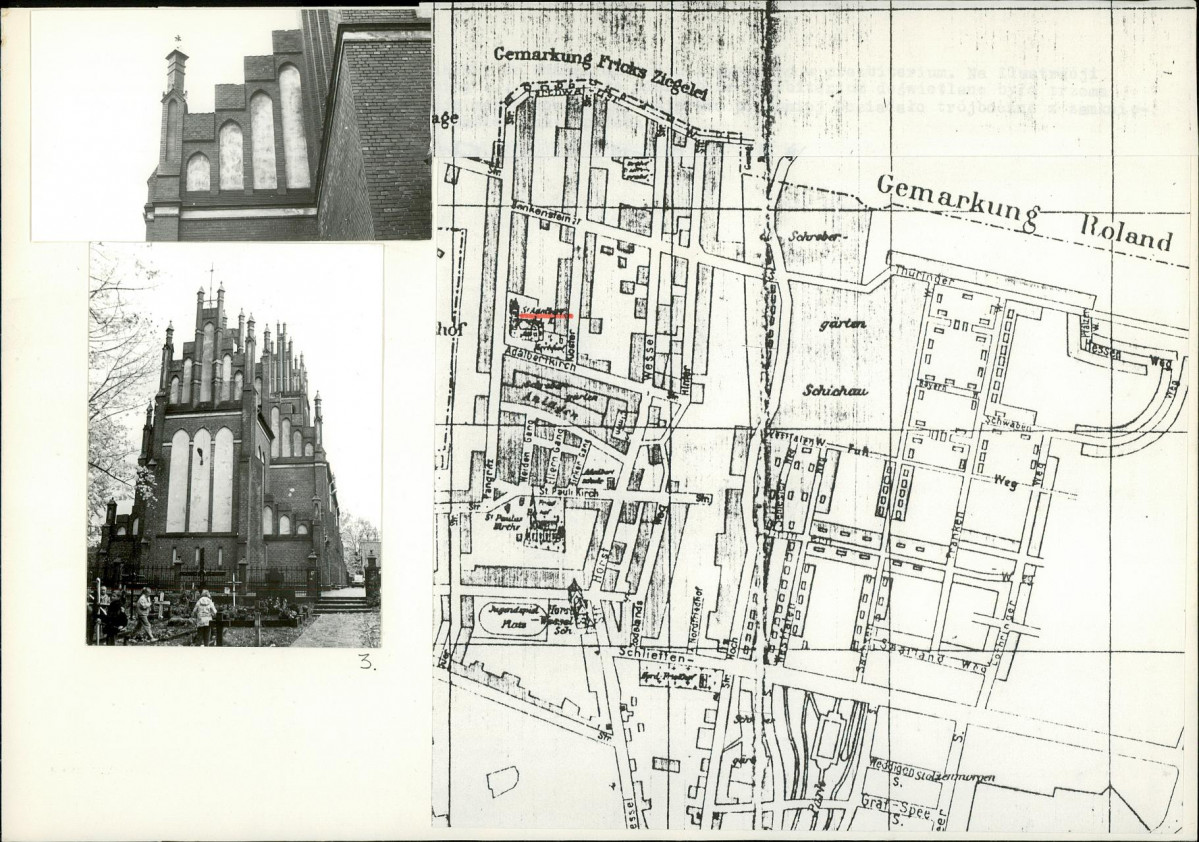Screen dimensions: 1199x842
Task: Open the top church gable detail photo
Action: 231,124
